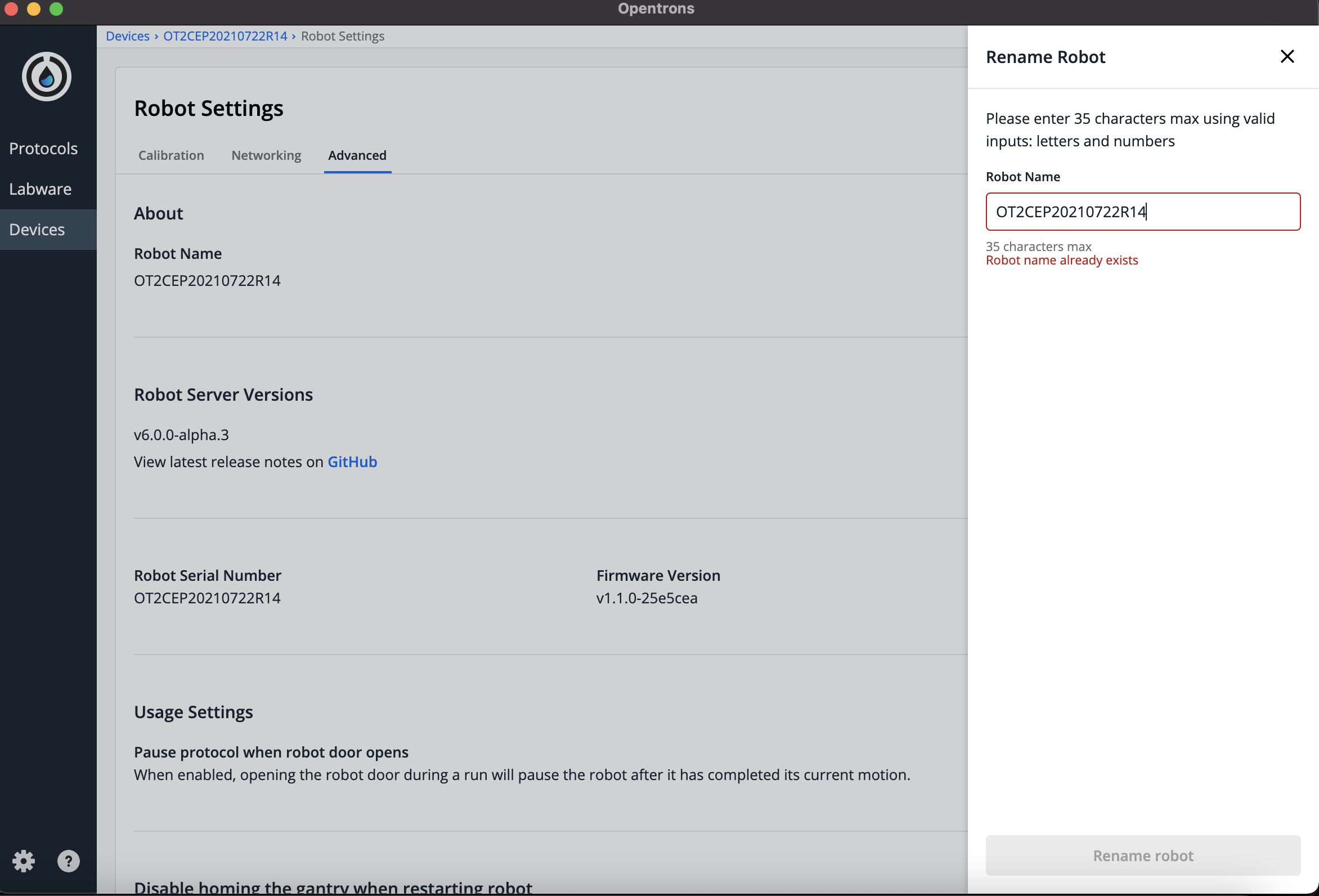Screen dimensions: 1319x896
Task: Switch to the Calibration tab
Action: tap(172, 155)
